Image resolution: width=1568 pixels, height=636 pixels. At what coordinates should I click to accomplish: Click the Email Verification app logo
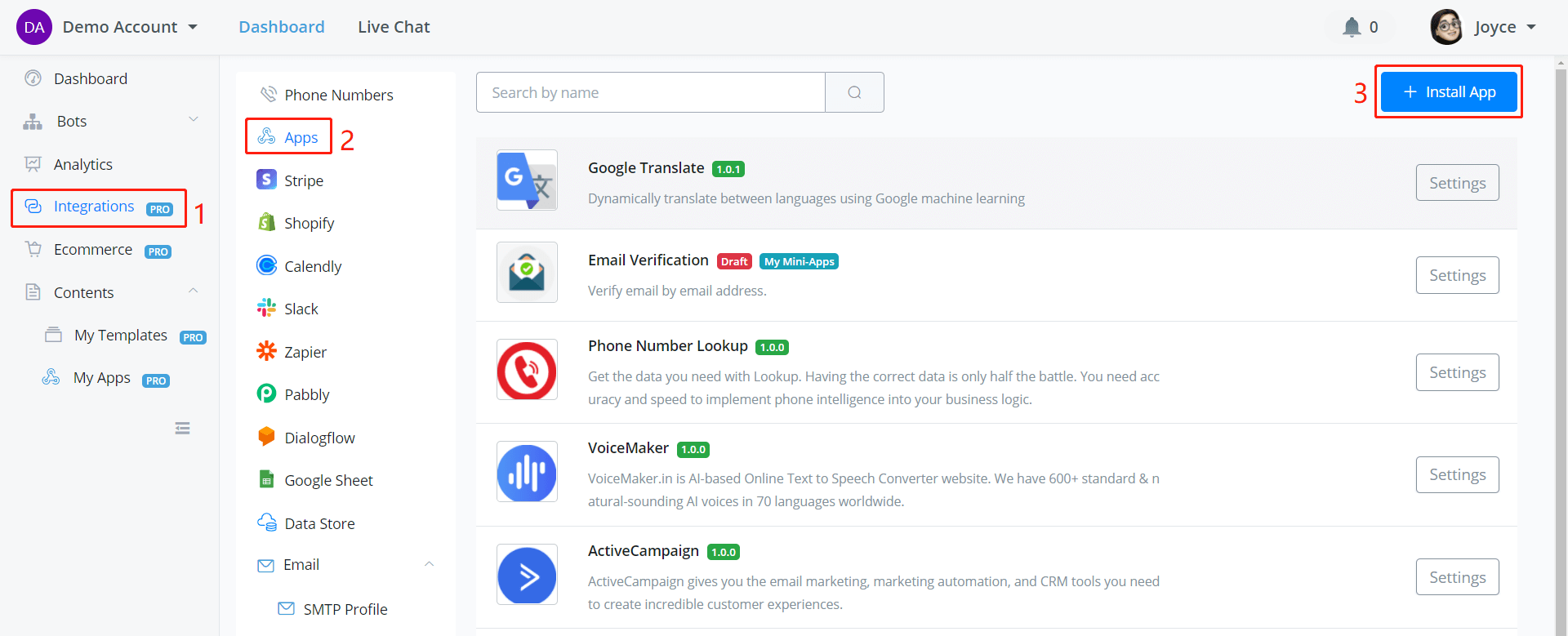point(527,273)
